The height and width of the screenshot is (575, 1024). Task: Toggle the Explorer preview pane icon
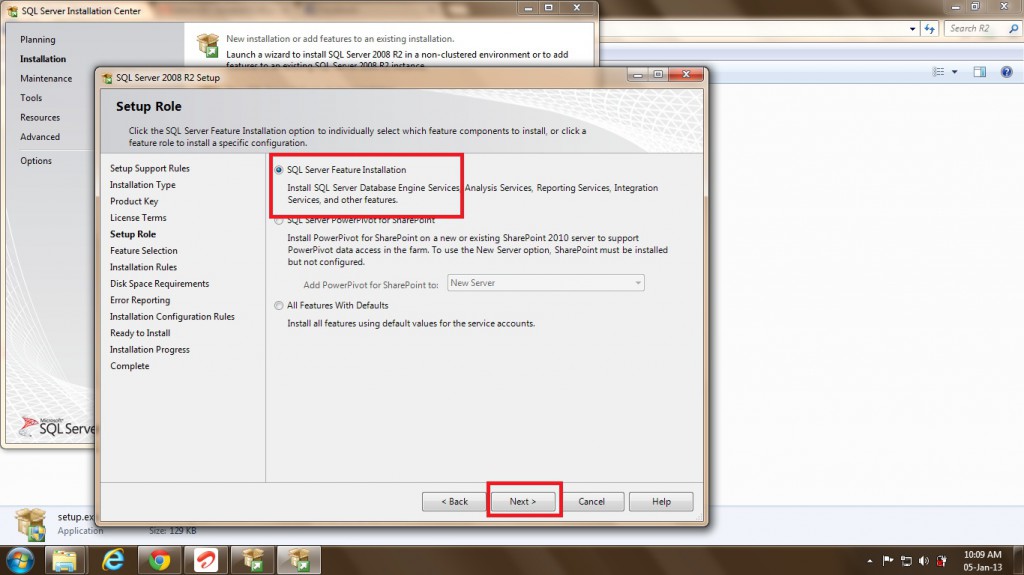tap(980, 72)
